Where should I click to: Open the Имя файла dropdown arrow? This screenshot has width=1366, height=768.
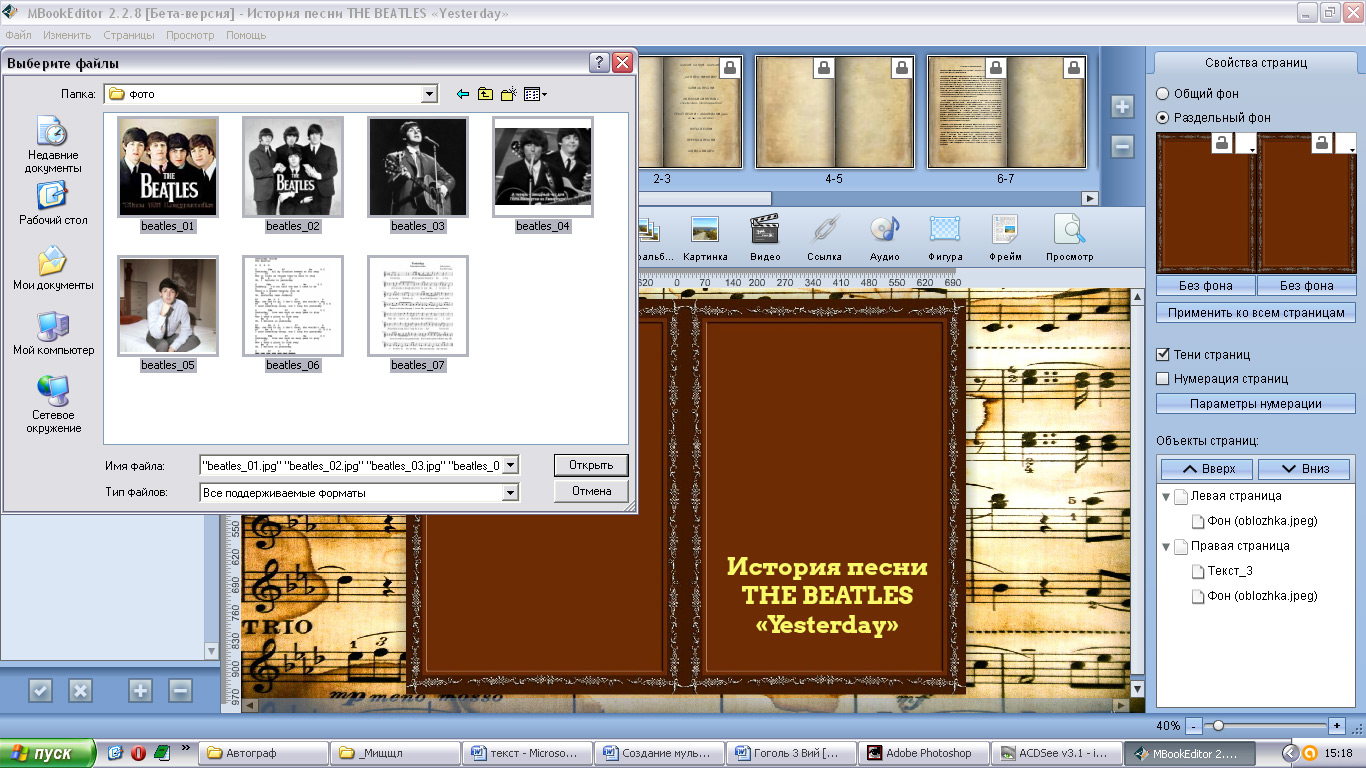pos(511,465)
